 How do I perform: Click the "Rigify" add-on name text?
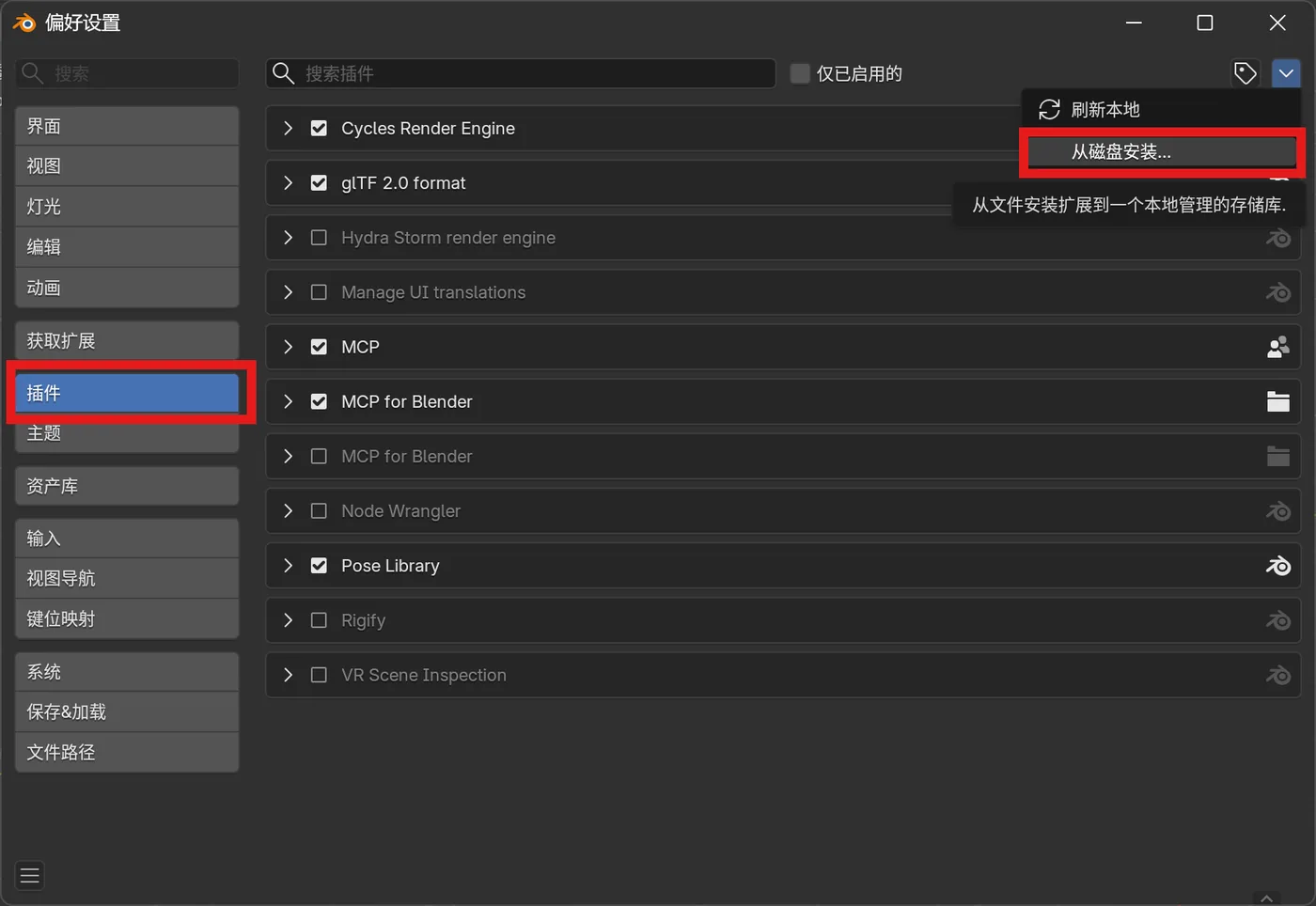[363, 620]
